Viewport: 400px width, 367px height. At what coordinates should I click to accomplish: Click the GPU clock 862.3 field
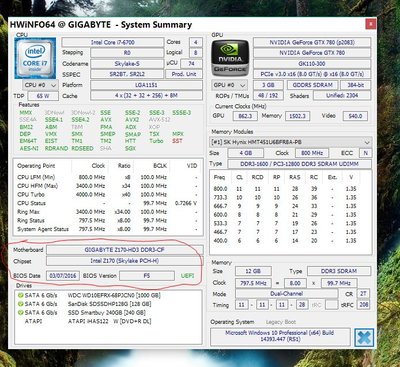245,116
